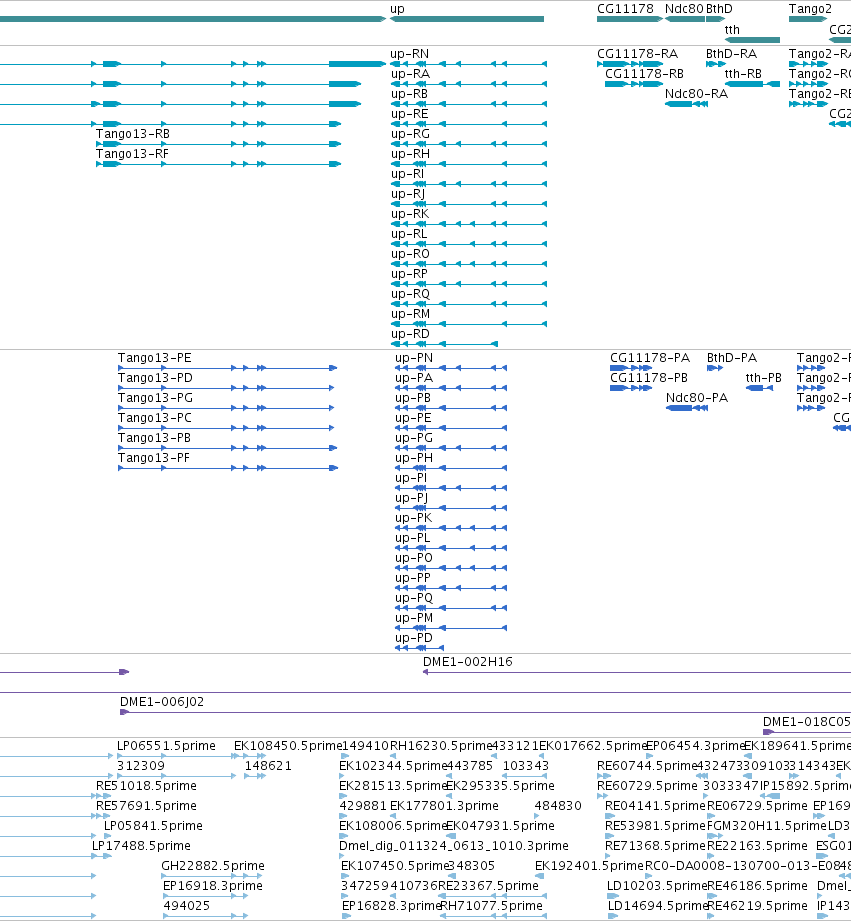Select transcript up-RK
The image size is (851, 921).
point(469,224)
